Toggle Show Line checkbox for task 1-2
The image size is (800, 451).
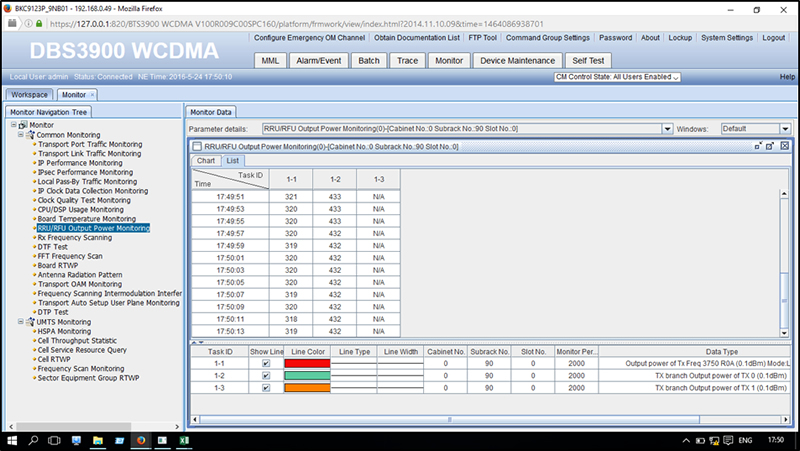[266, 375]
